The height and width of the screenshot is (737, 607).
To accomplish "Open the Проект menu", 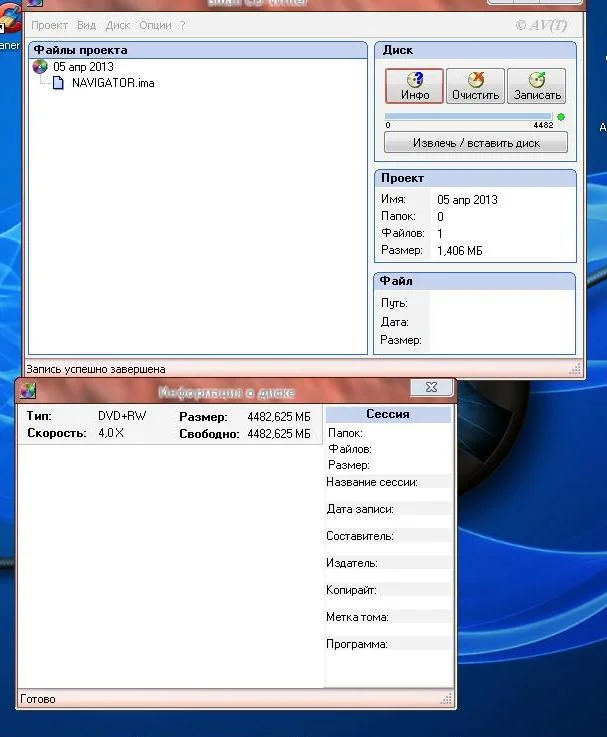I will [49, 25].
